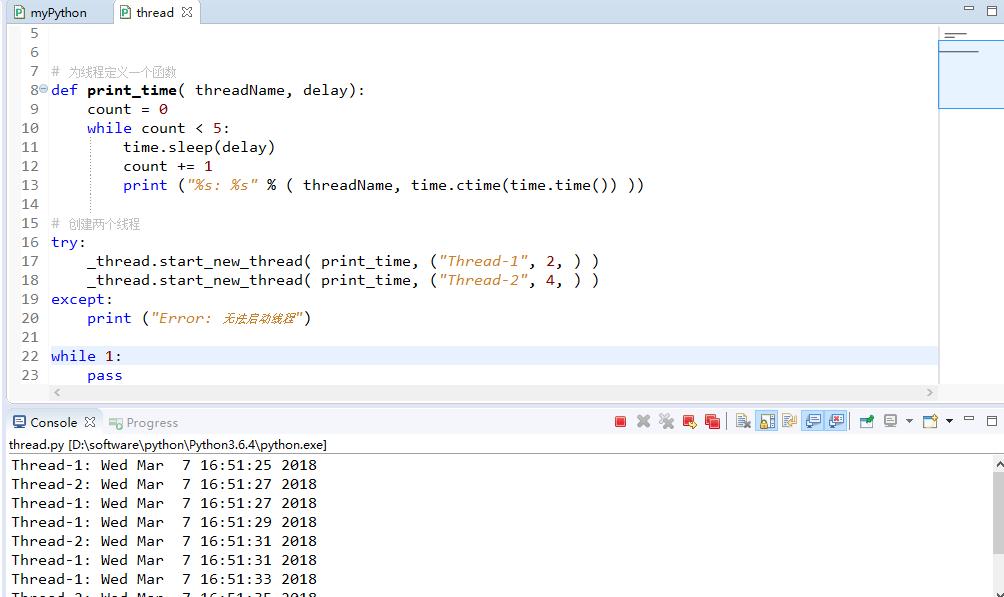Click Remove Launch gray X icon
Screen dimensions: 1004x597
pos(644,421)
